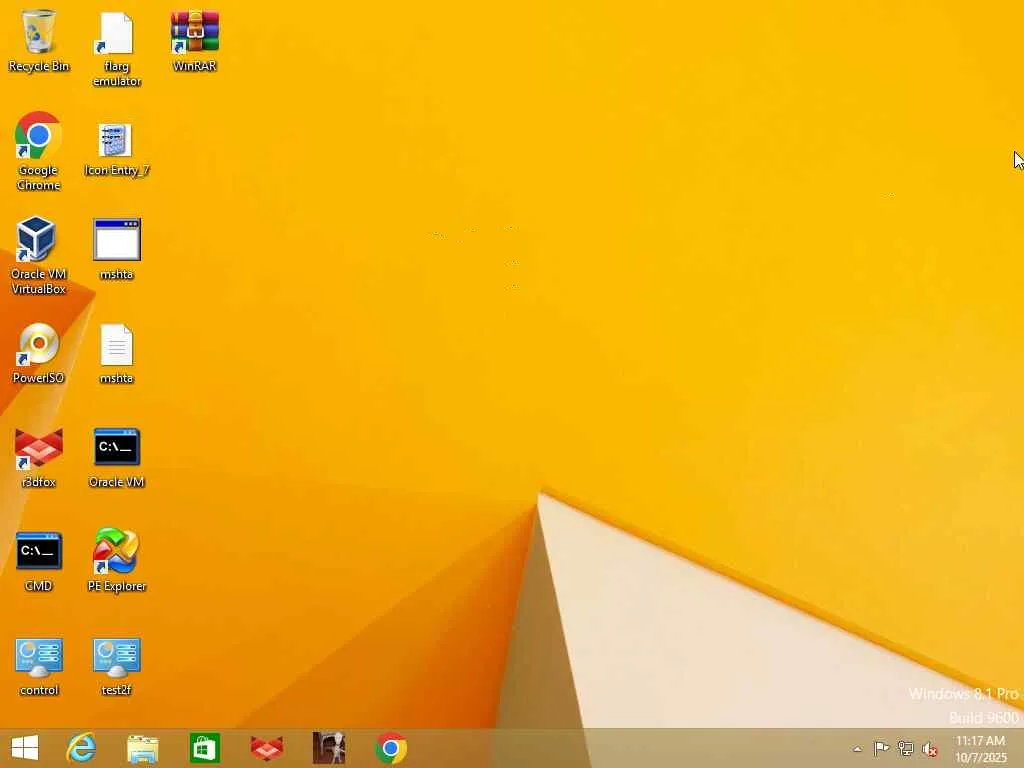
Task: Open the WinRAR desktop shortcut
Action: click(x=195, y=40)
